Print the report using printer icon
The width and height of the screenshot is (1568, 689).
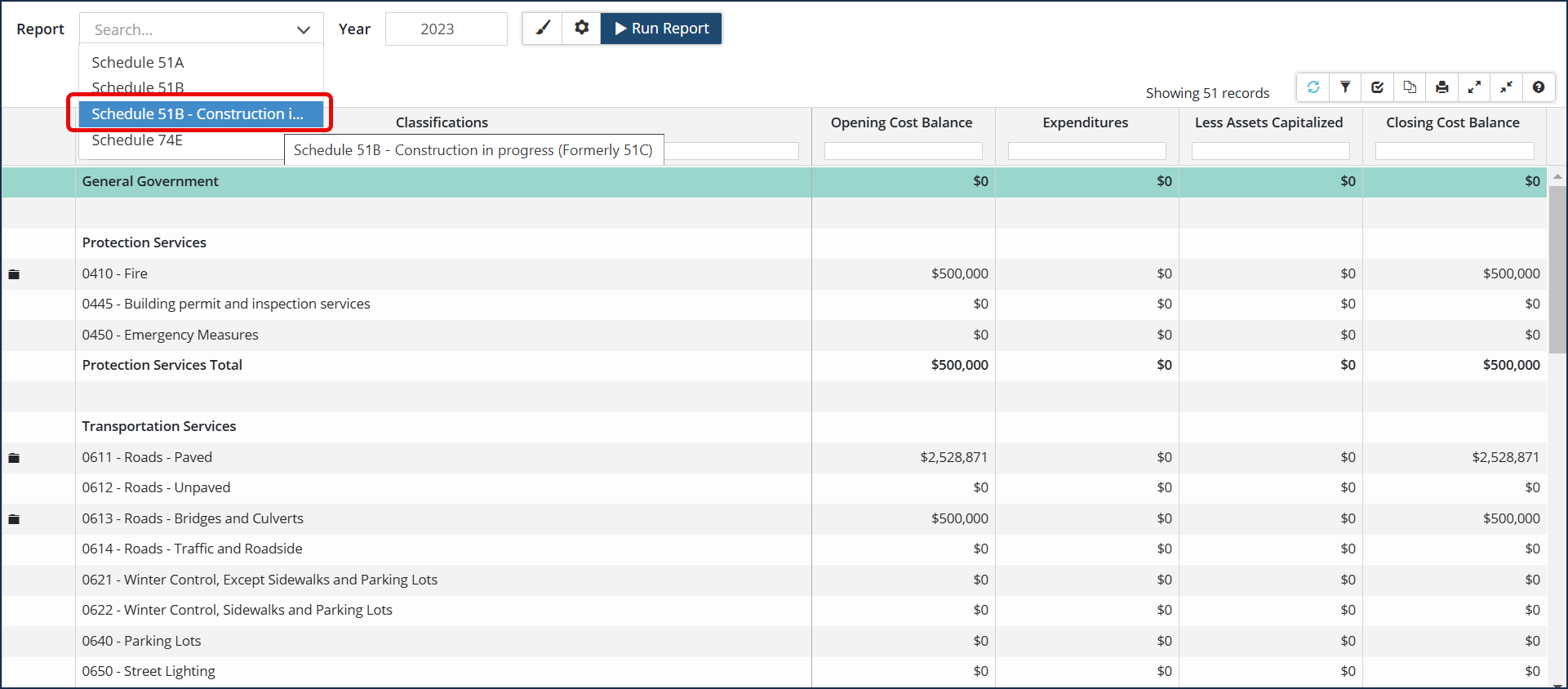pos(1442,87)
